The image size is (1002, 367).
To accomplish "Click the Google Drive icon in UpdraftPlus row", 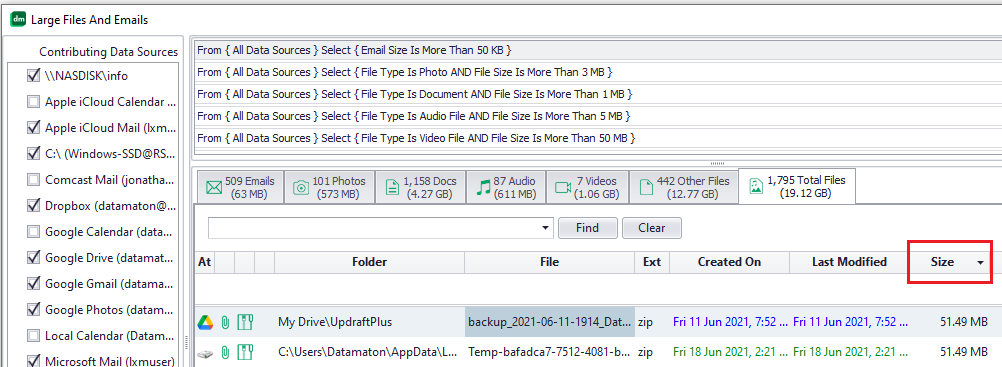I will 204,322.
